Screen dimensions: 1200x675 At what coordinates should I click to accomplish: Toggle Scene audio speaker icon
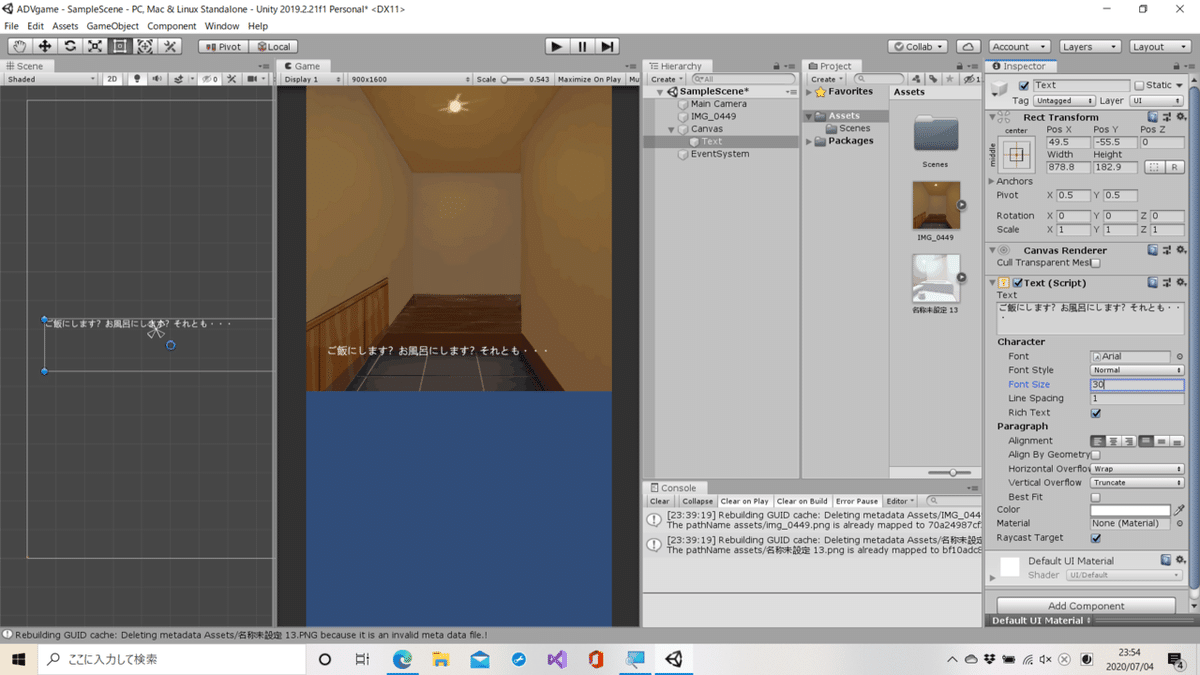(x=156, y=79)
